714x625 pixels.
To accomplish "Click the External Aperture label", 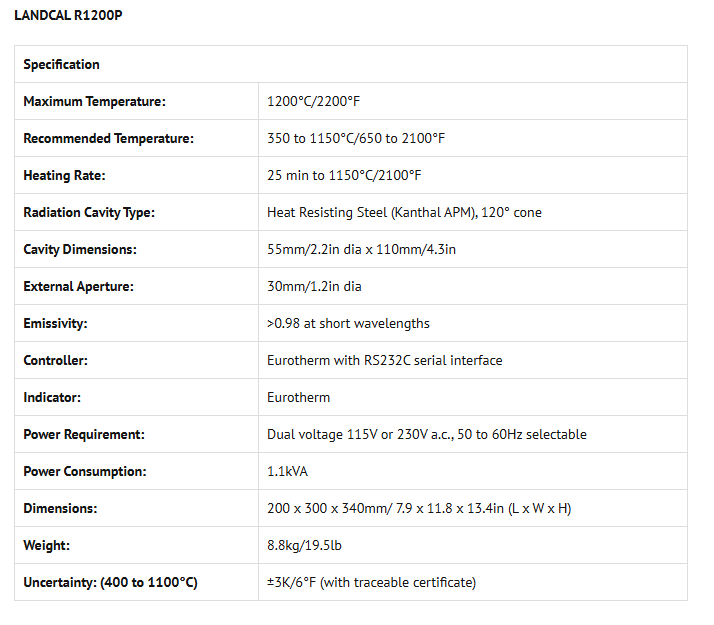I will (x=78, y=286).
